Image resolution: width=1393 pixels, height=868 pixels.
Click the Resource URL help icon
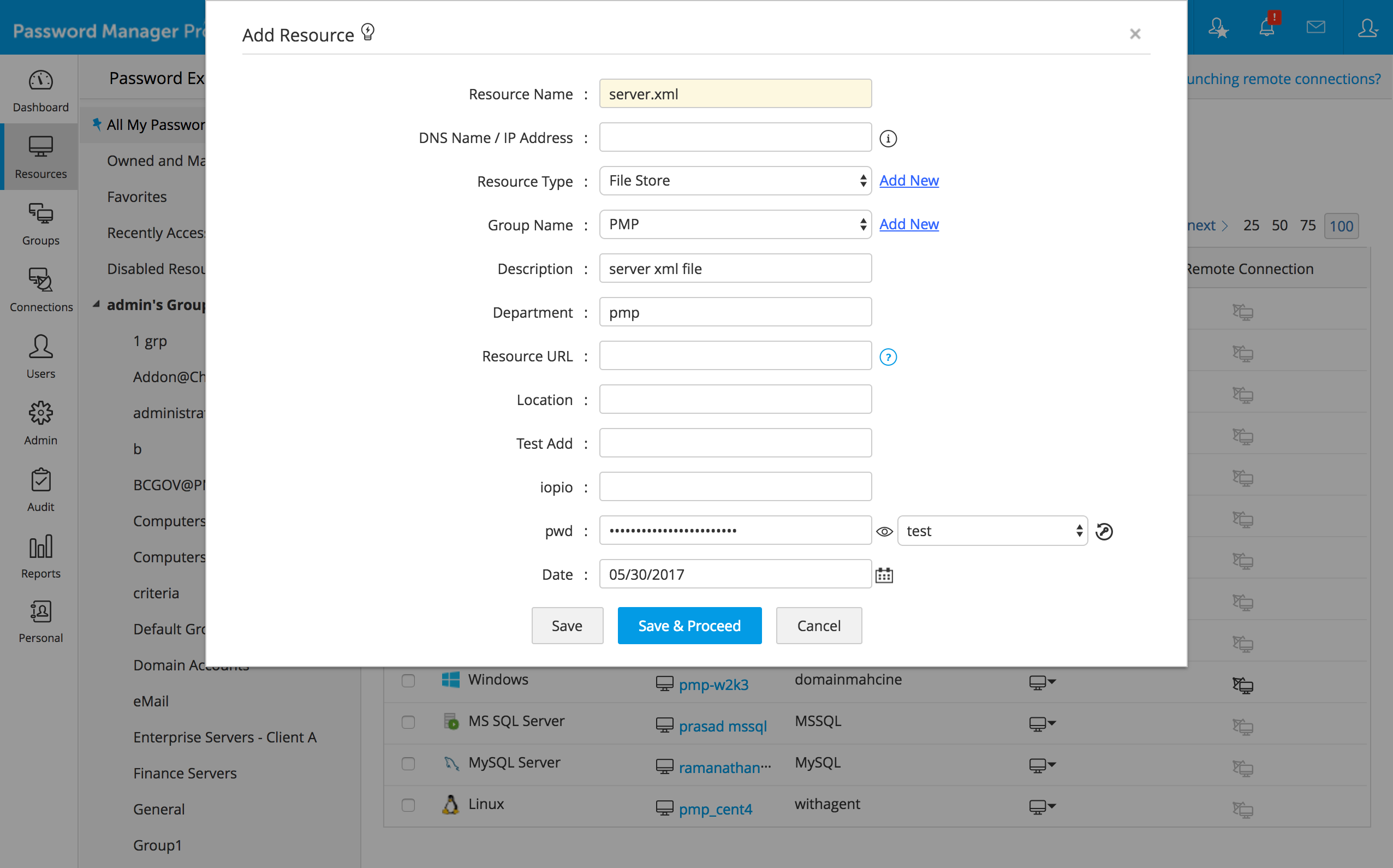(888, 357)
